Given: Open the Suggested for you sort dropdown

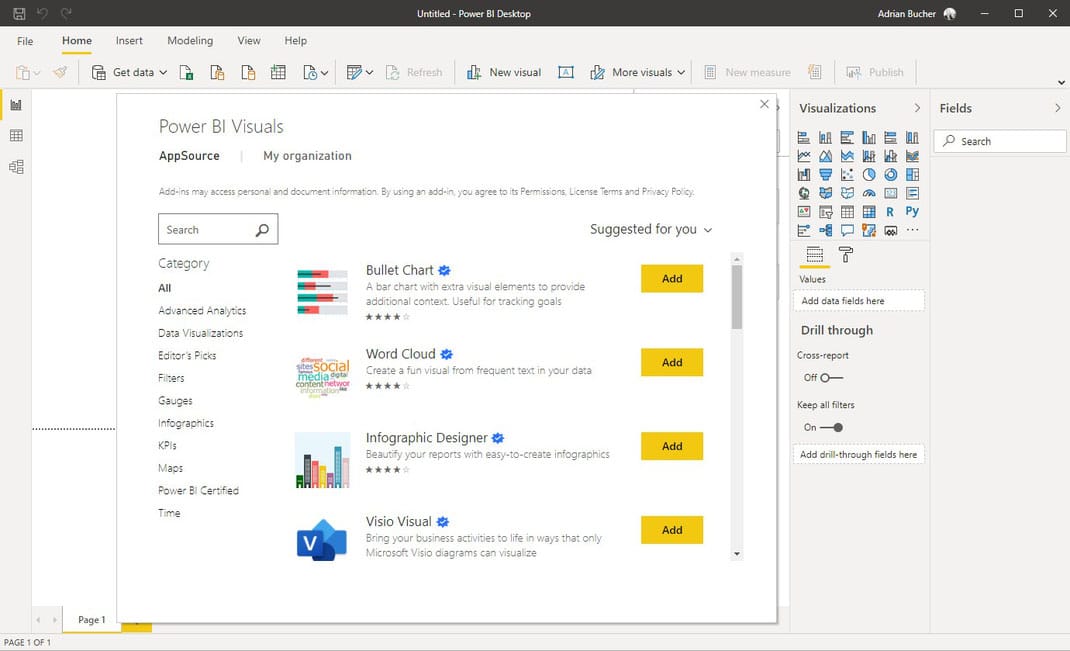Looking at the screenshot, I should click(x=651, y=229).
